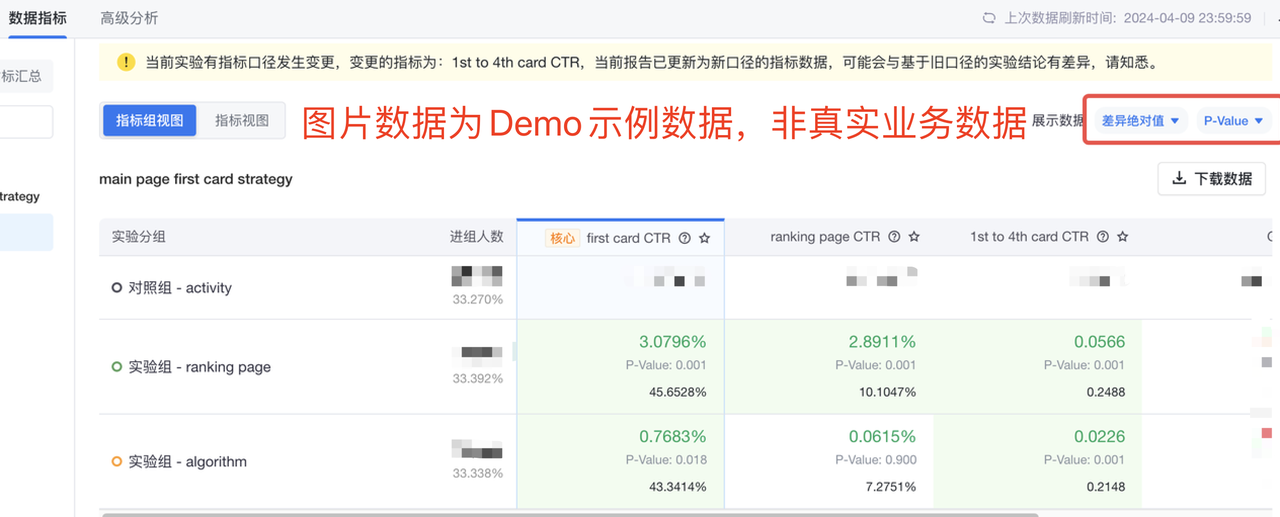Select the ranking page group green circle marker
1280x517 pixels.
pyautogui.click(x=117, y=367)
